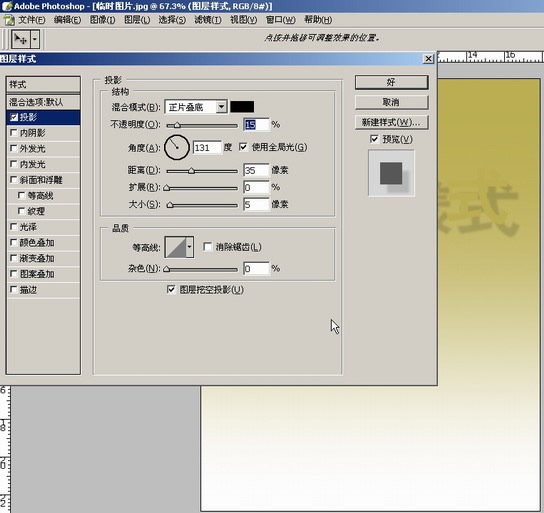Screen dimensions: 544x513
Task: Select the Move tool icon in options bar
Action: (21, 39)
